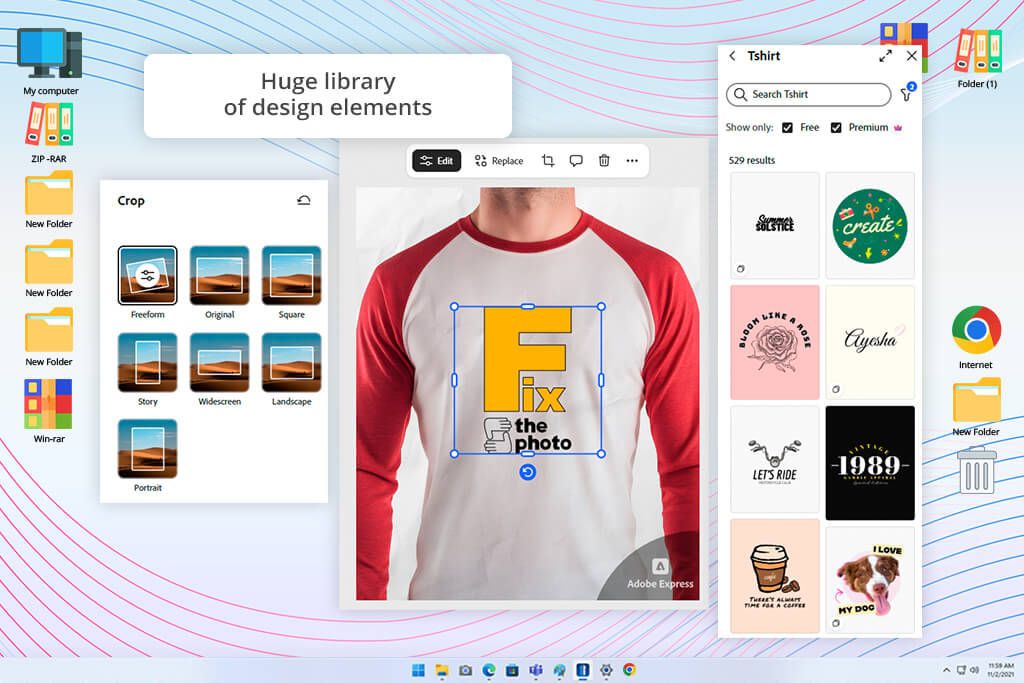
Task: Open the Camera app from the taskbar
Action: (466, 670)
